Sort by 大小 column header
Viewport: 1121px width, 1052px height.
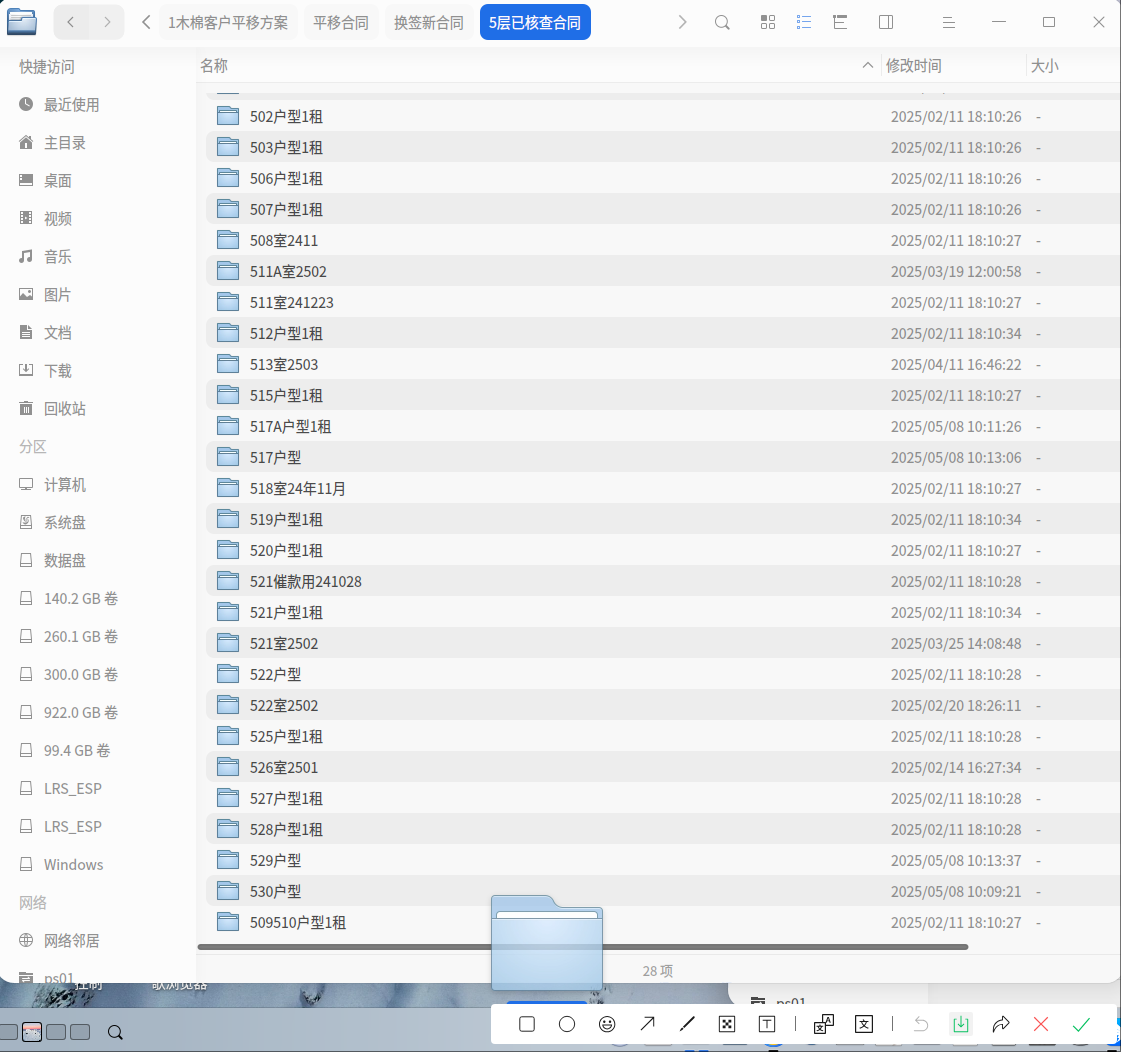(x=1044, y=66)
